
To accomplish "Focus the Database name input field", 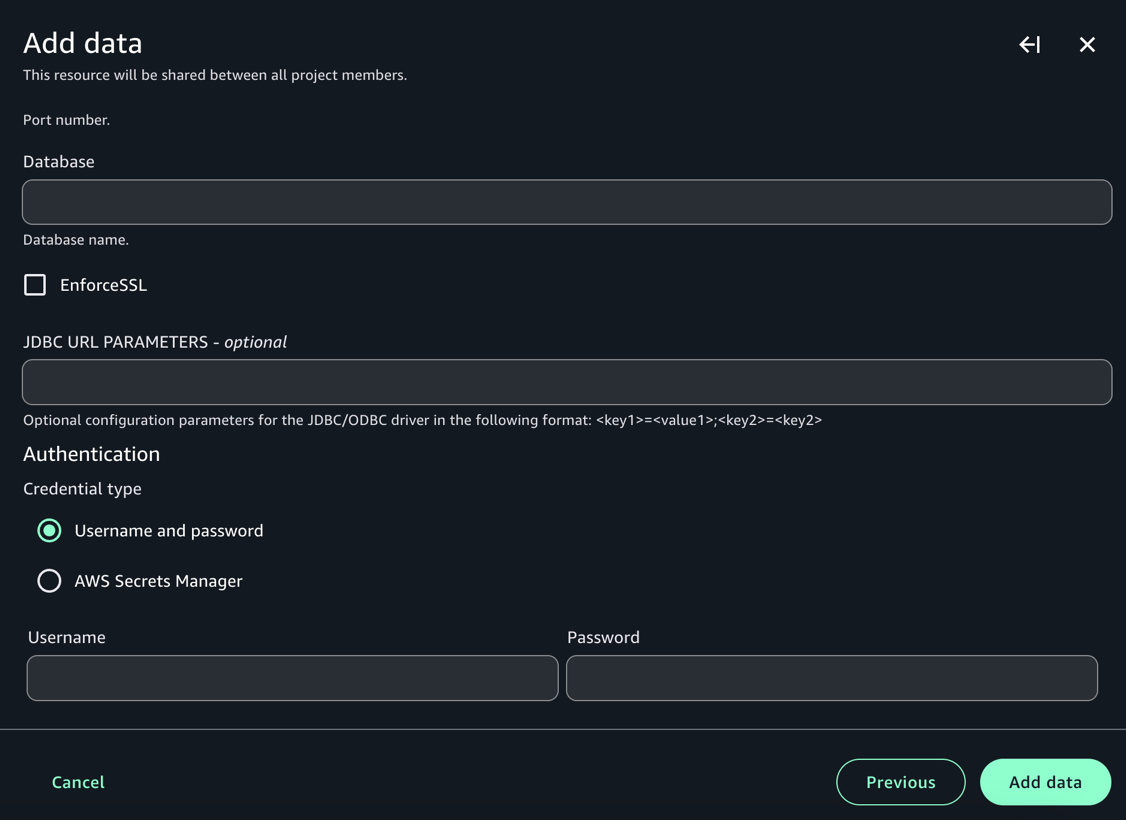I will (x=566, y=202).
